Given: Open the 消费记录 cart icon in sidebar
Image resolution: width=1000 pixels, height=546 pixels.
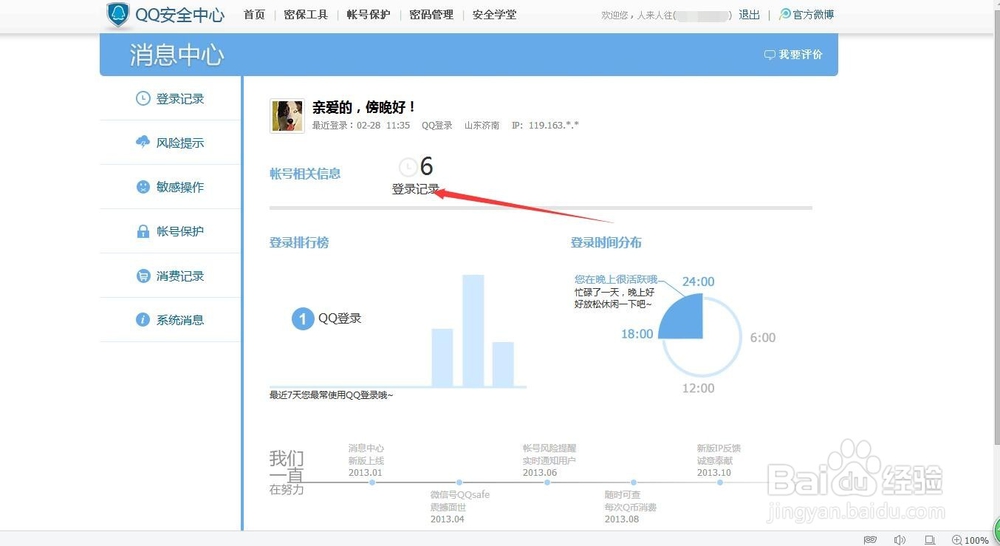Looking at the screenshot, I should point(143,276).
